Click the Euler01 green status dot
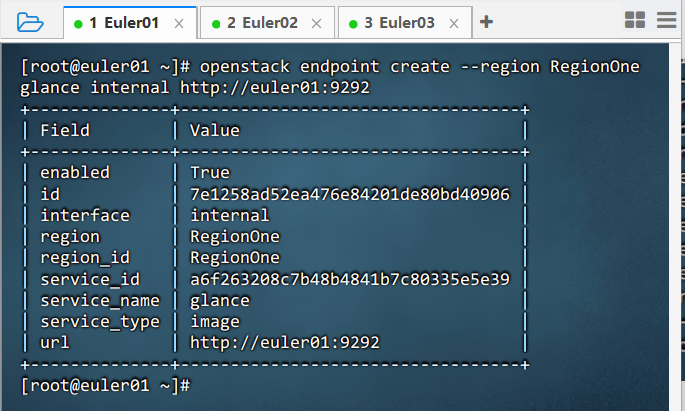Screen dimensions: 685x411 click(x=78, y=24)
